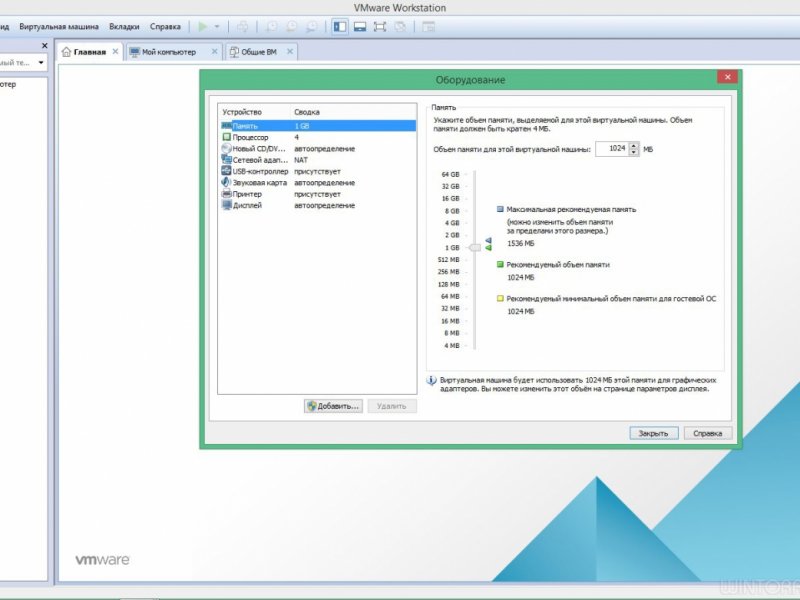
Task: Close the library sidebar panel
Action: 44,45
